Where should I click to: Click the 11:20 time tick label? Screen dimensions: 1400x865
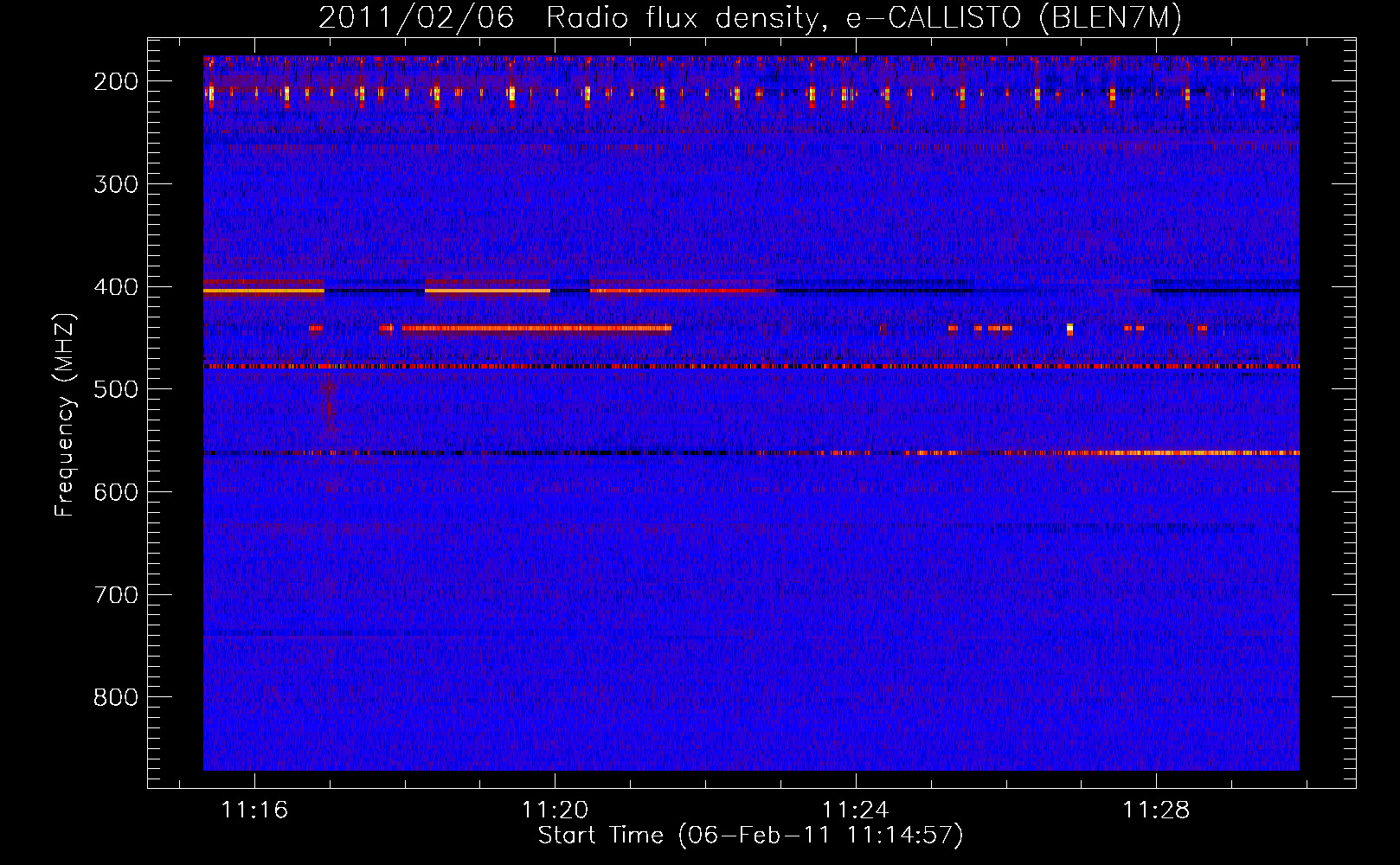(555, 810)
